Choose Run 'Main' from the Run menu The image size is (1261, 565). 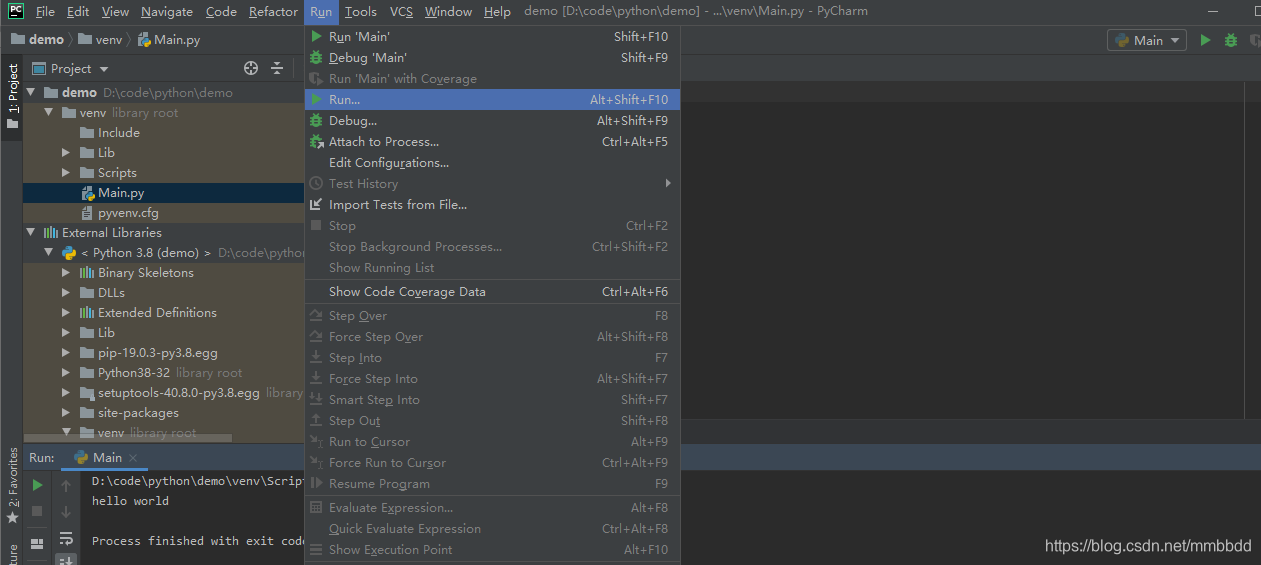pos(492,36)
